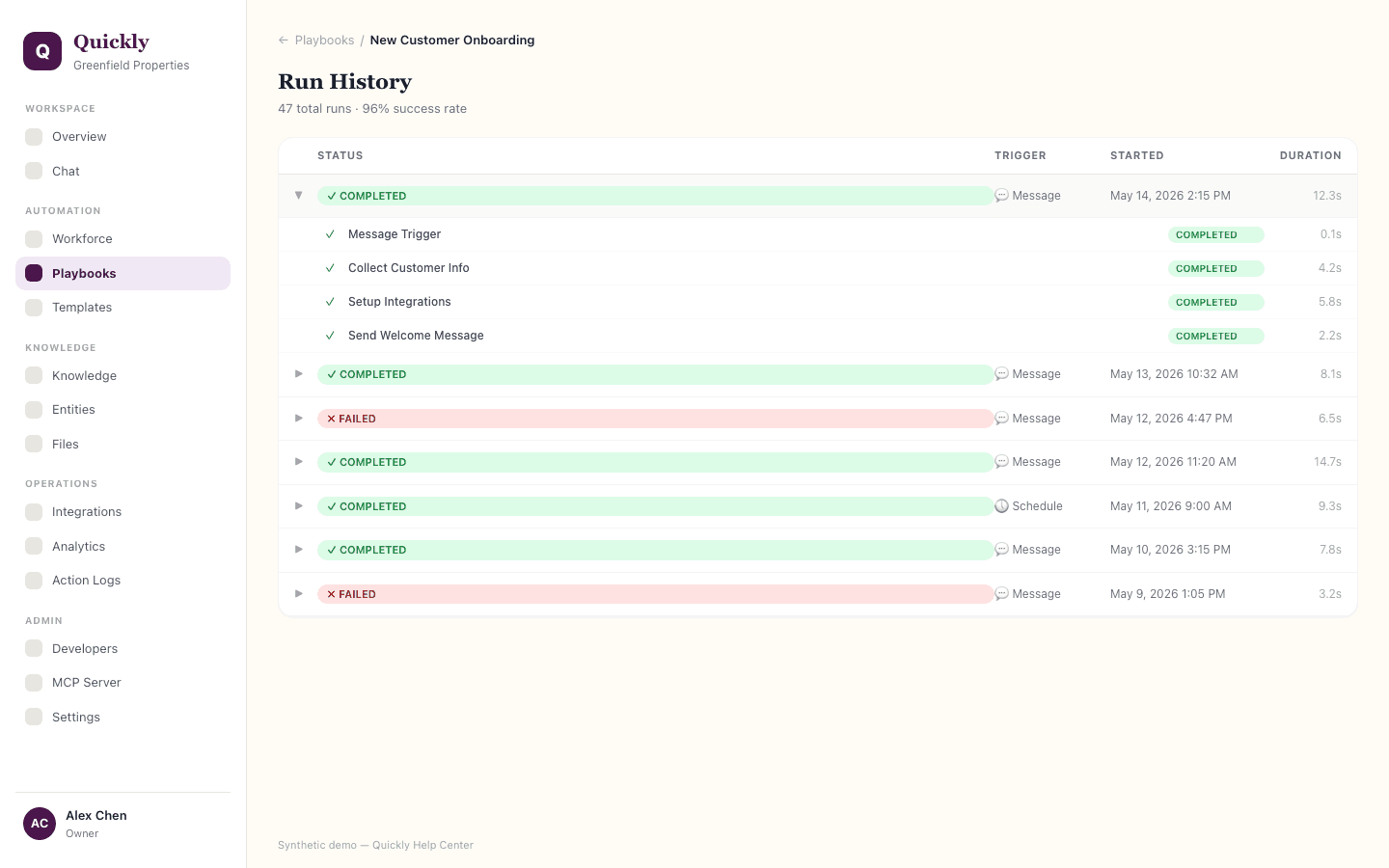1389x868 pixels.
Task: Collapse the May 14 completed run
Action: click(299, 196)
